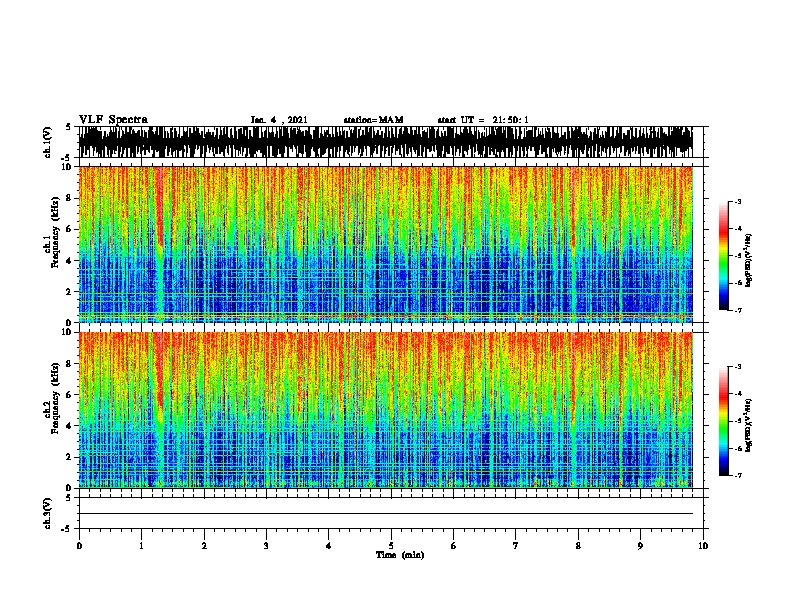Screen dimensions: 792x612
Task: Click the "ch.3(V)" axis label
Action: [47, 513]
